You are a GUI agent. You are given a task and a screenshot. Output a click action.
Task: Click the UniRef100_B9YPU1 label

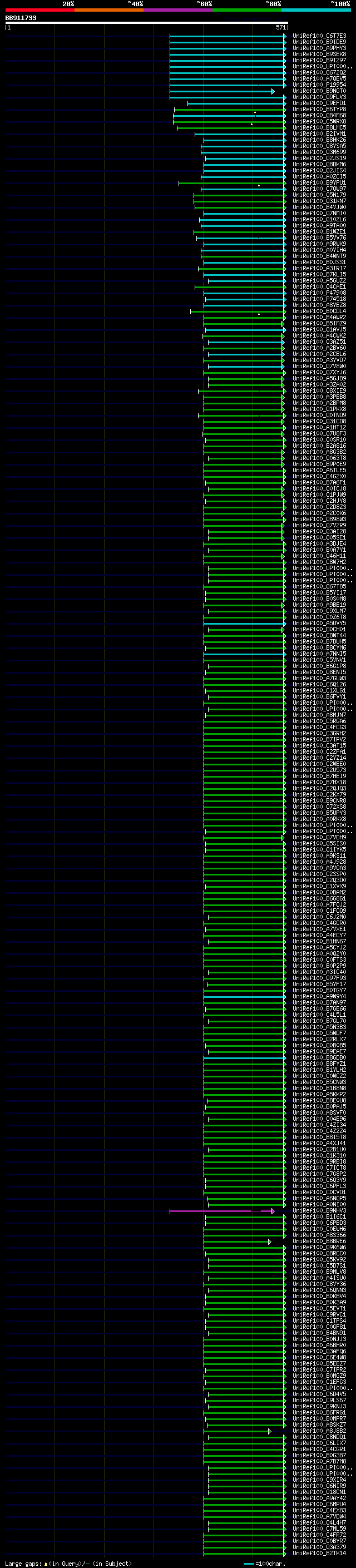319,182
